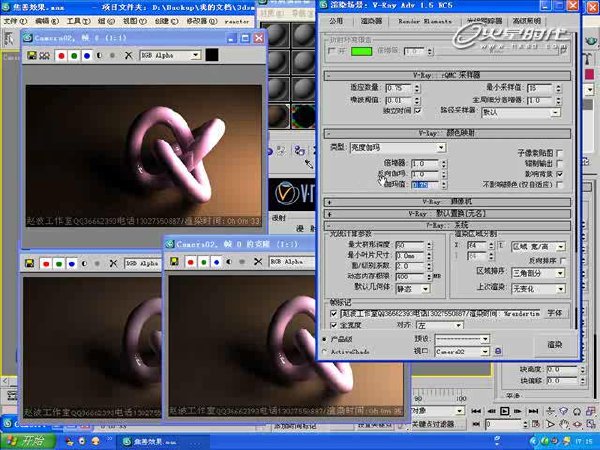Image resolution: width=600 pixels, height=450 pixels.
Task: Switch to the 公用 tab
Action: coord(336,21)
